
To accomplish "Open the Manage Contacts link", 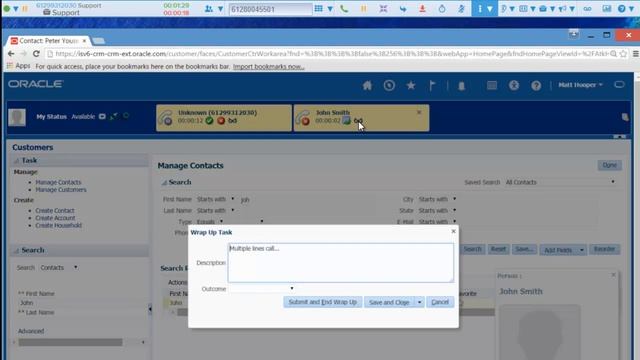I will (x=58, y=182).
